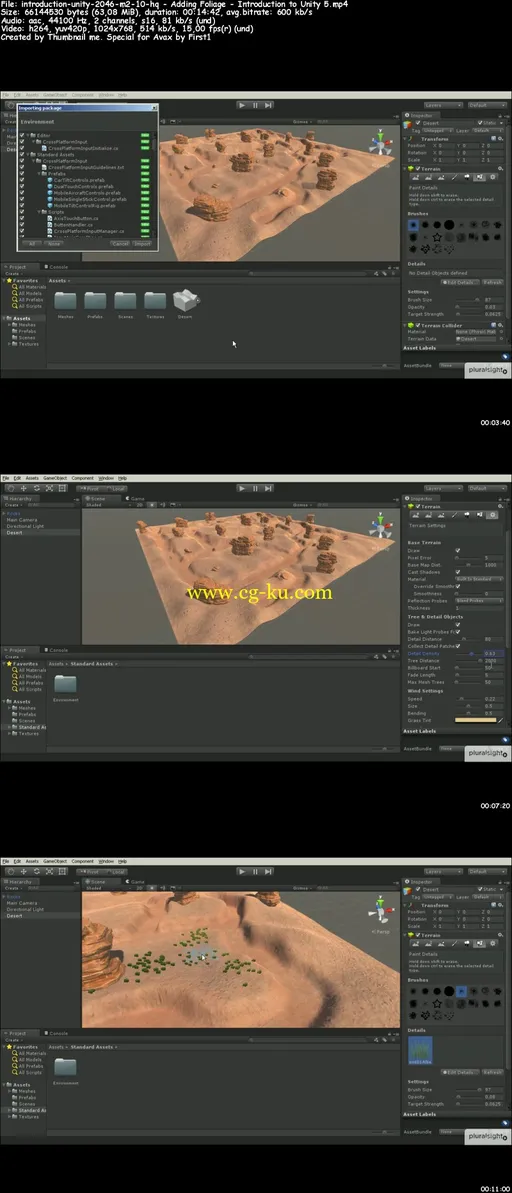Select Directional Light in 00:07:20 frame Hierarchy
Image resolution: width=512 pixels, height=1193 pixels.
[x=26, y=526]
